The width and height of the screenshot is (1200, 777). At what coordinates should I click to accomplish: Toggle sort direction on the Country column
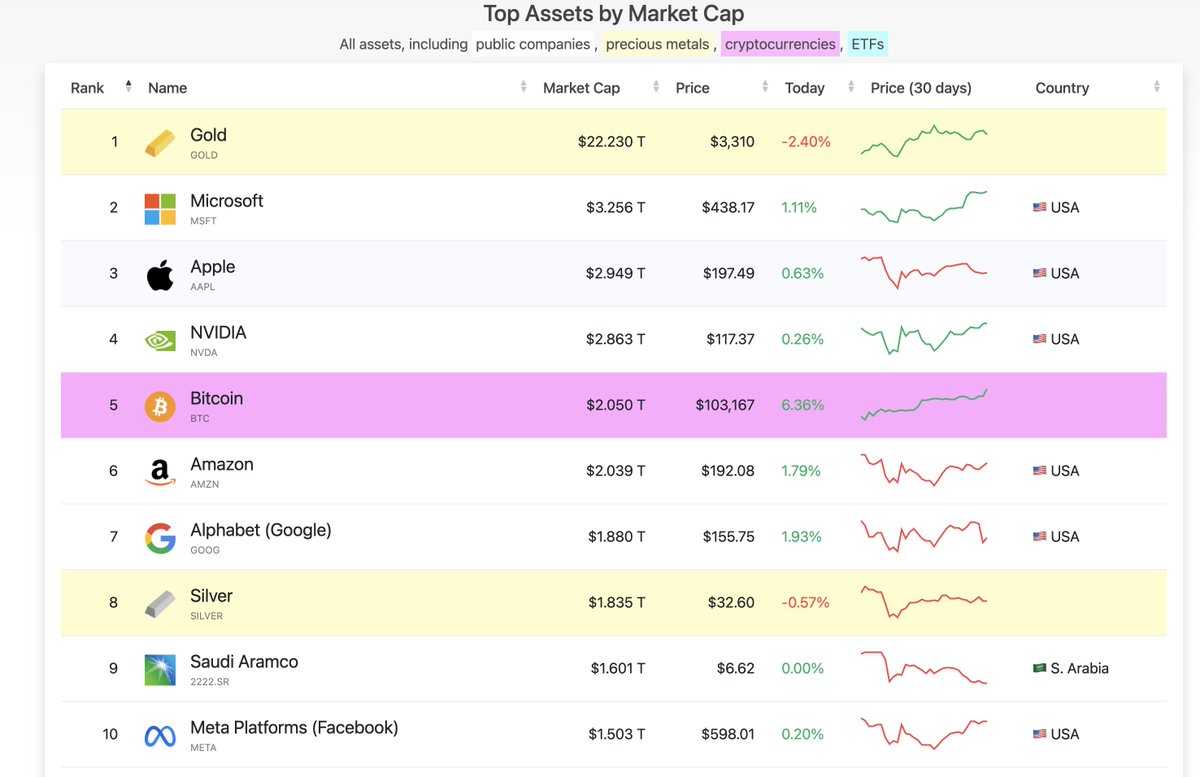click(x=1155, y=88)
